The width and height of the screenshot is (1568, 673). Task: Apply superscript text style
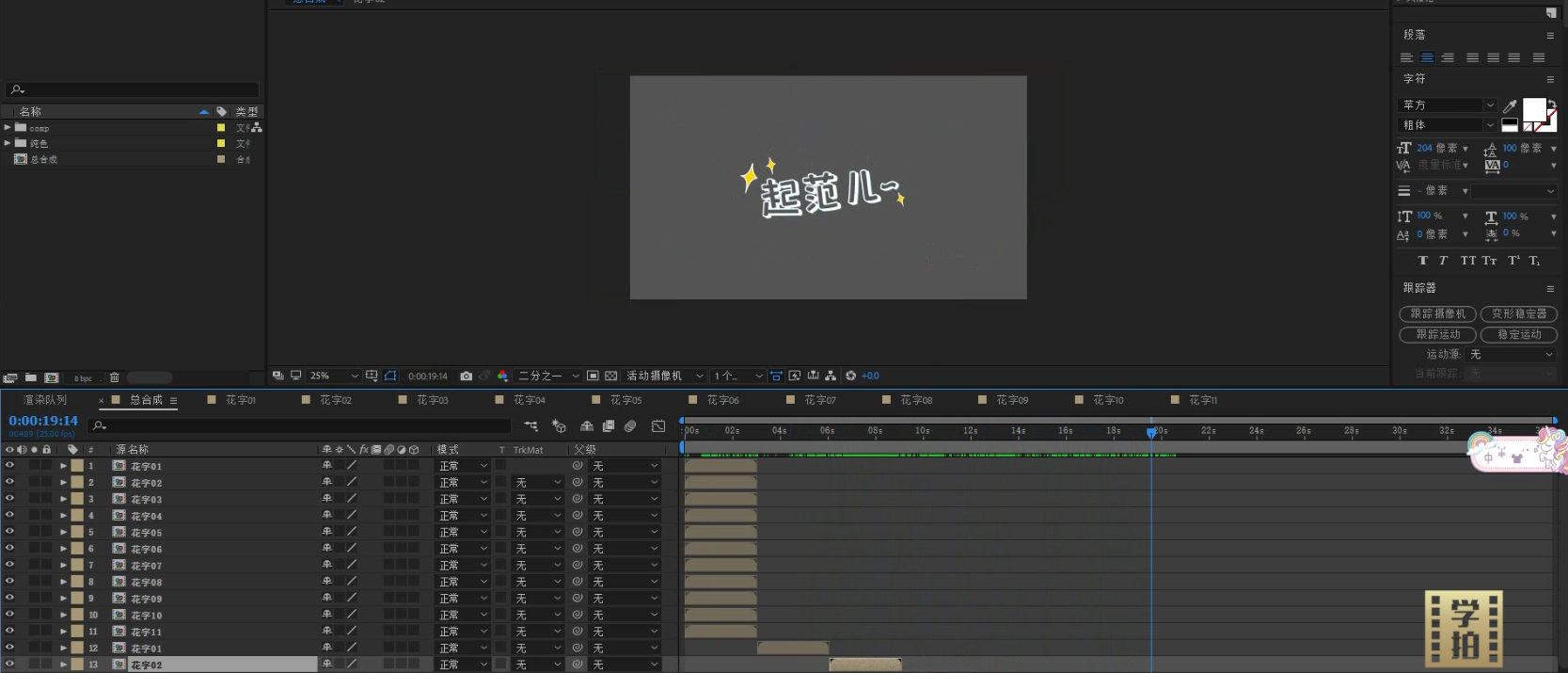[x=1513, y=261]
